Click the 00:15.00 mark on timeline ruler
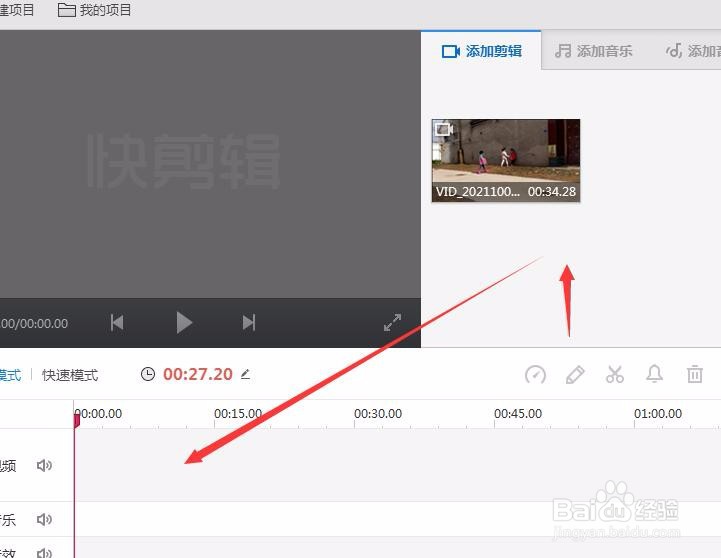 coord(238,414)
